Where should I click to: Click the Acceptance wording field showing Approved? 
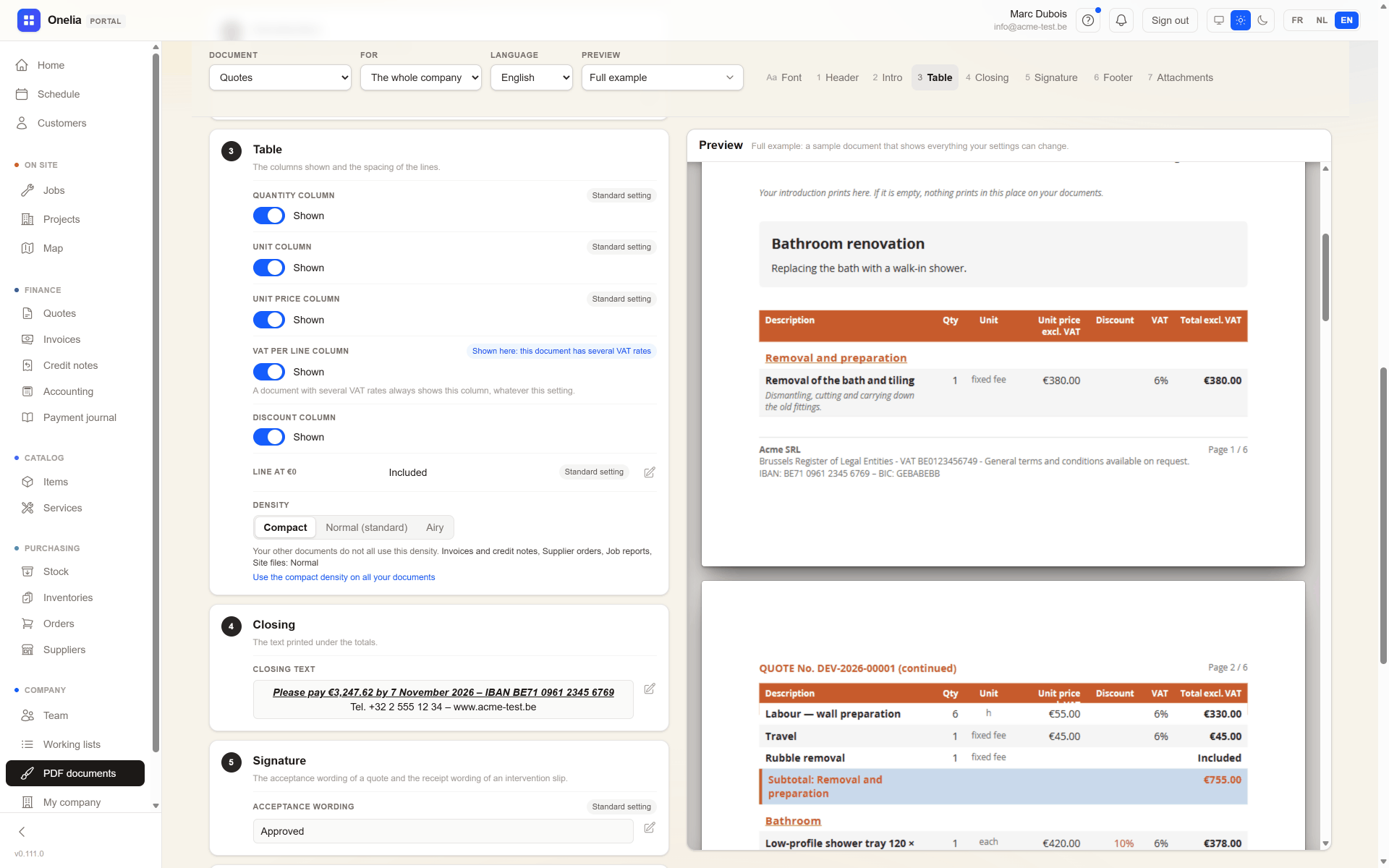click(x=443, y=831)
